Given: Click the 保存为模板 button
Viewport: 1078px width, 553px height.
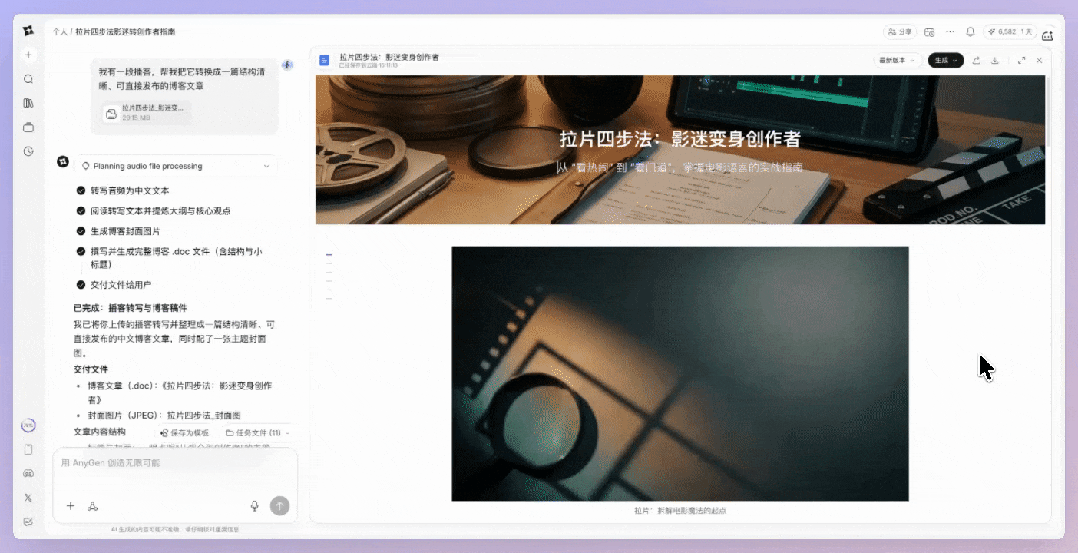Looking at the screenshot, I should [185, 433].
